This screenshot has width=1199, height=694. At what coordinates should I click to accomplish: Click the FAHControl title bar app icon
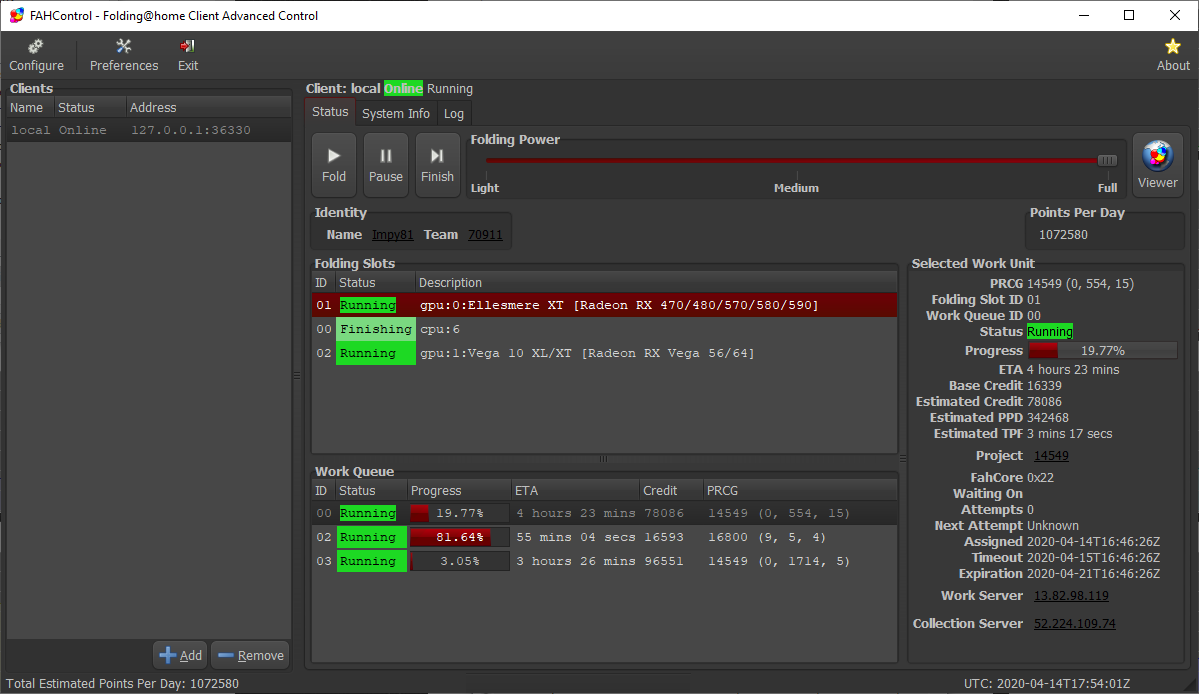point(16,15)
